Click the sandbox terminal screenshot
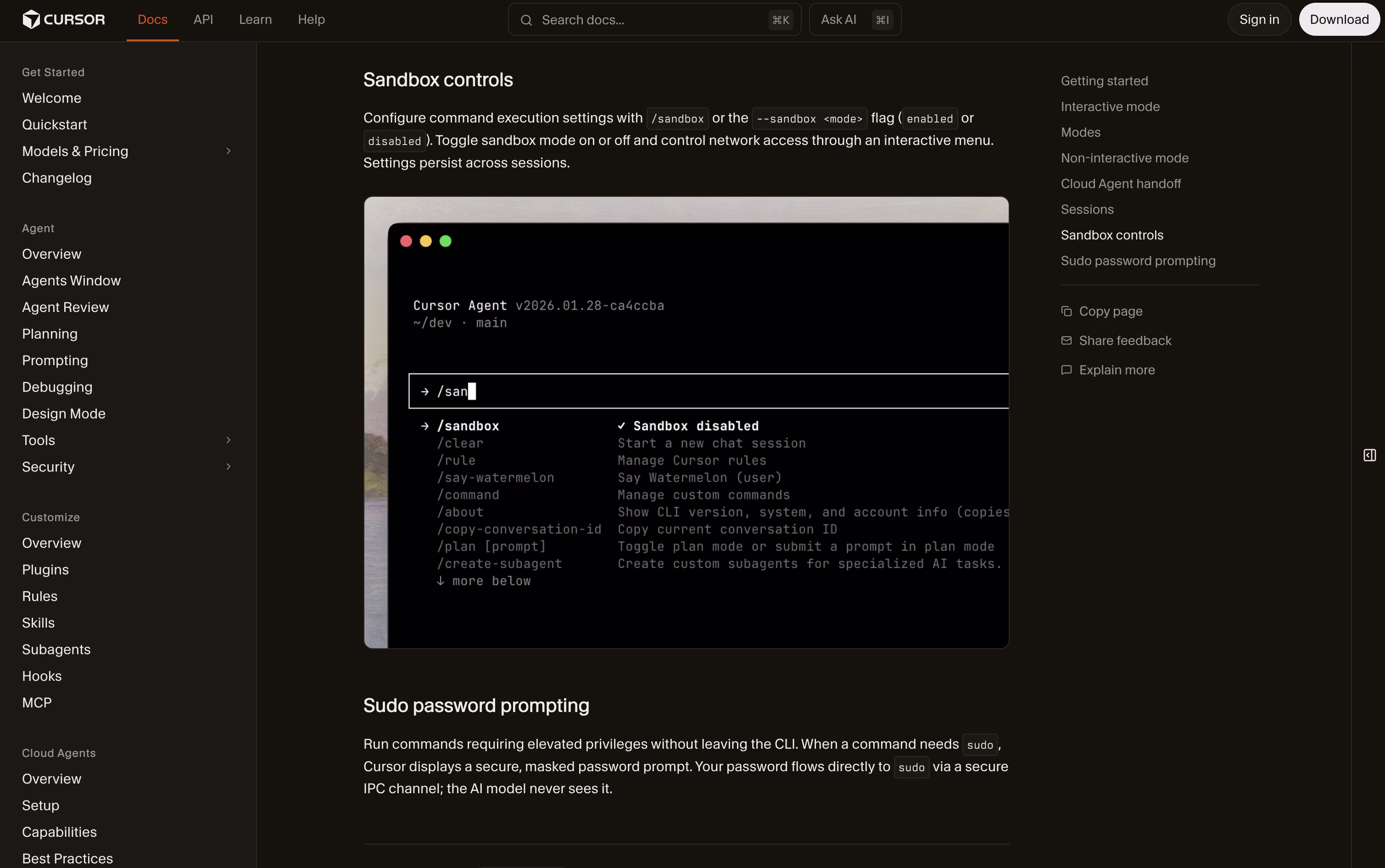 [x=686, y=423]
